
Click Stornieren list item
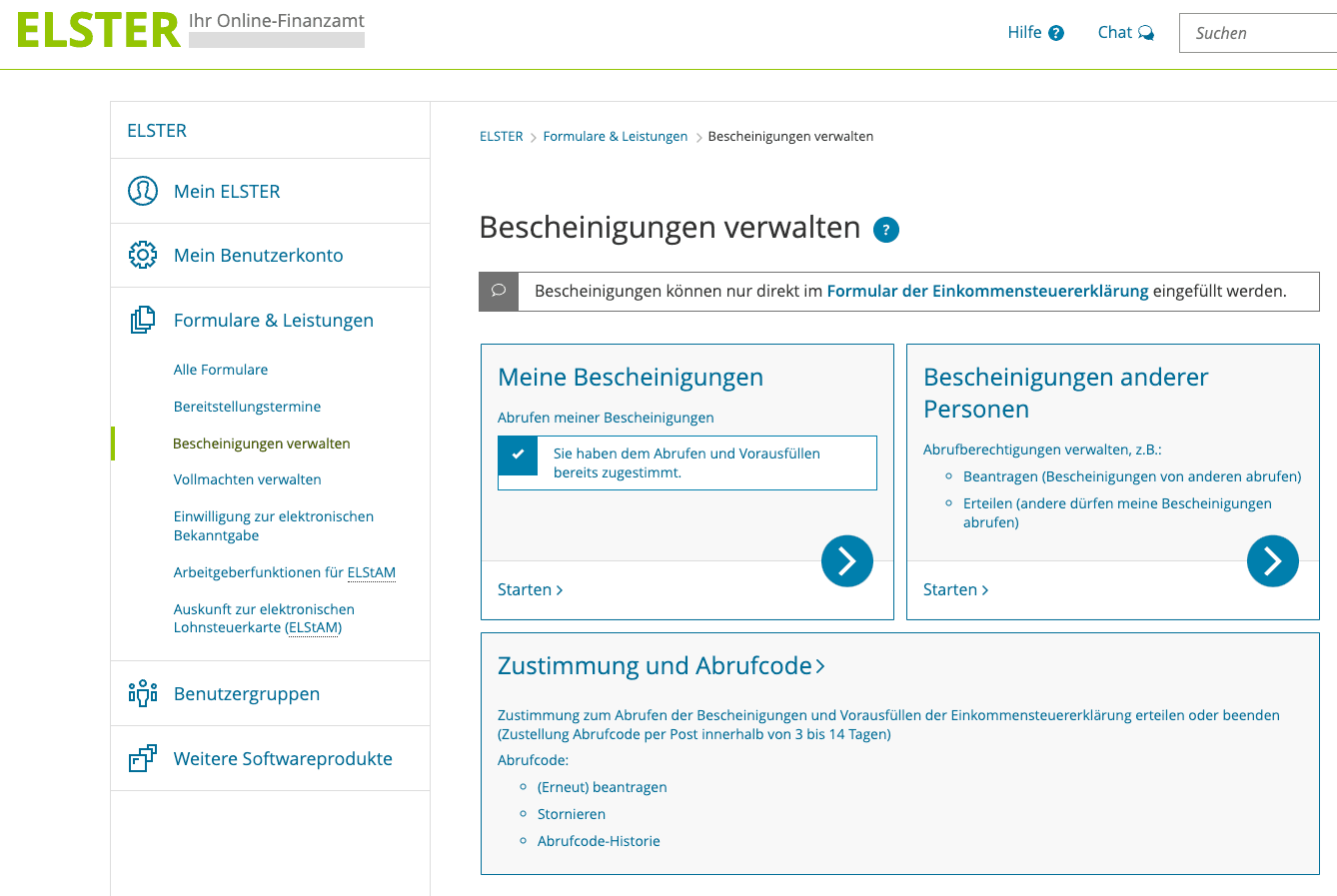572,814
